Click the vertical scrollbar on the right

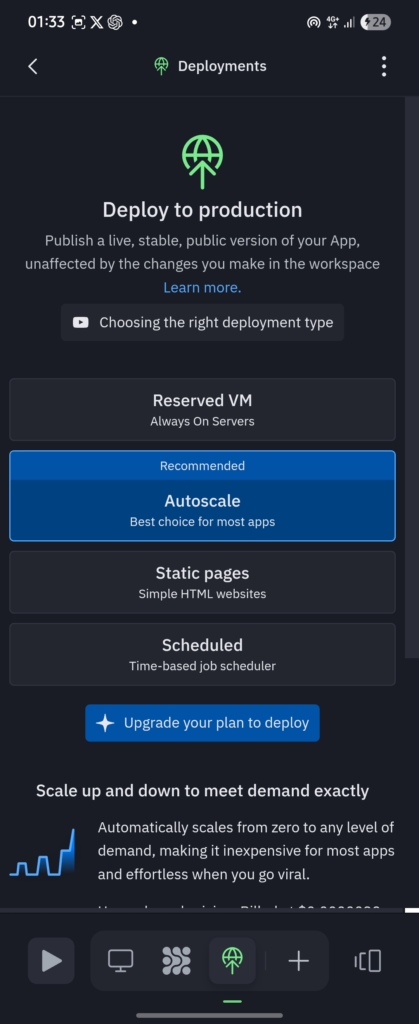(x=410, y=377)
